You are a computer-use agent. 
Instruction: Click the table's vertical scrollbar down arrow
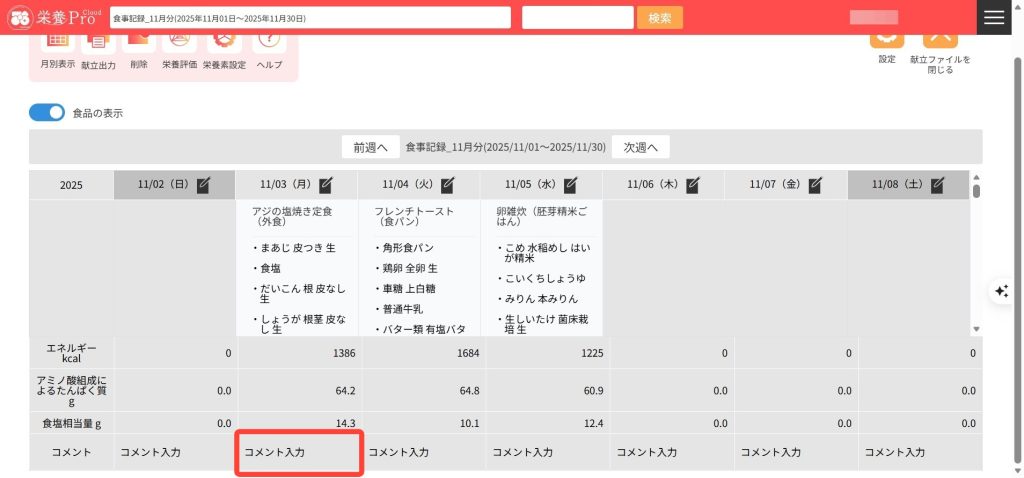[x=976, y=329]
